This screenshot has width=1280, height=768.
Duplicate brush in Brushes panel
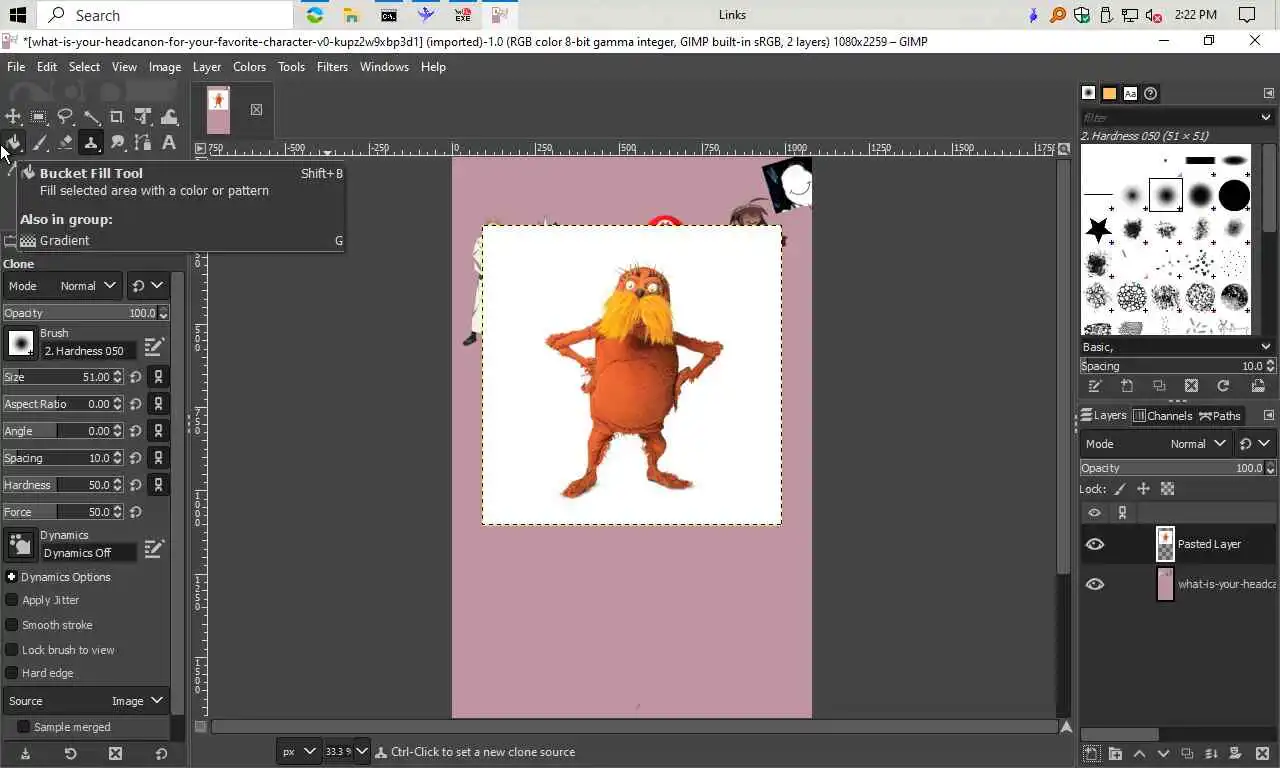(x=1159, y=386)
